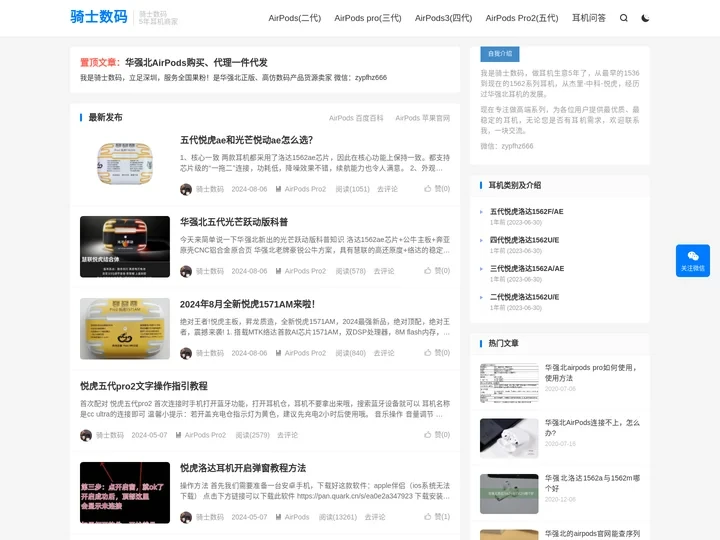Image resolution: width=720 pixels, height=540 pixels.
Task: Click thumbnail of 洛达1562a与1562m哪个好
Action: click(509, 494)
